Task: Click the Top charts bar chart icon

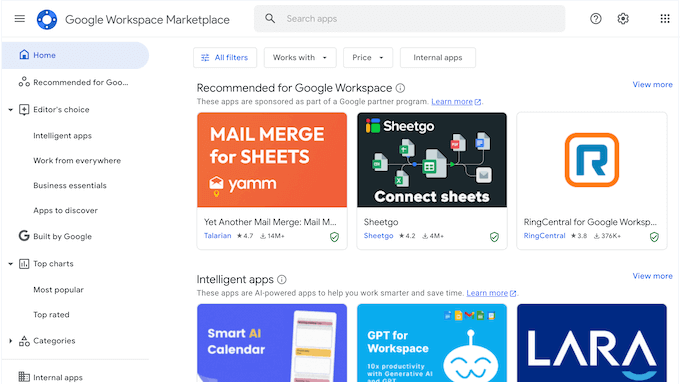Action: click(24, 263)
